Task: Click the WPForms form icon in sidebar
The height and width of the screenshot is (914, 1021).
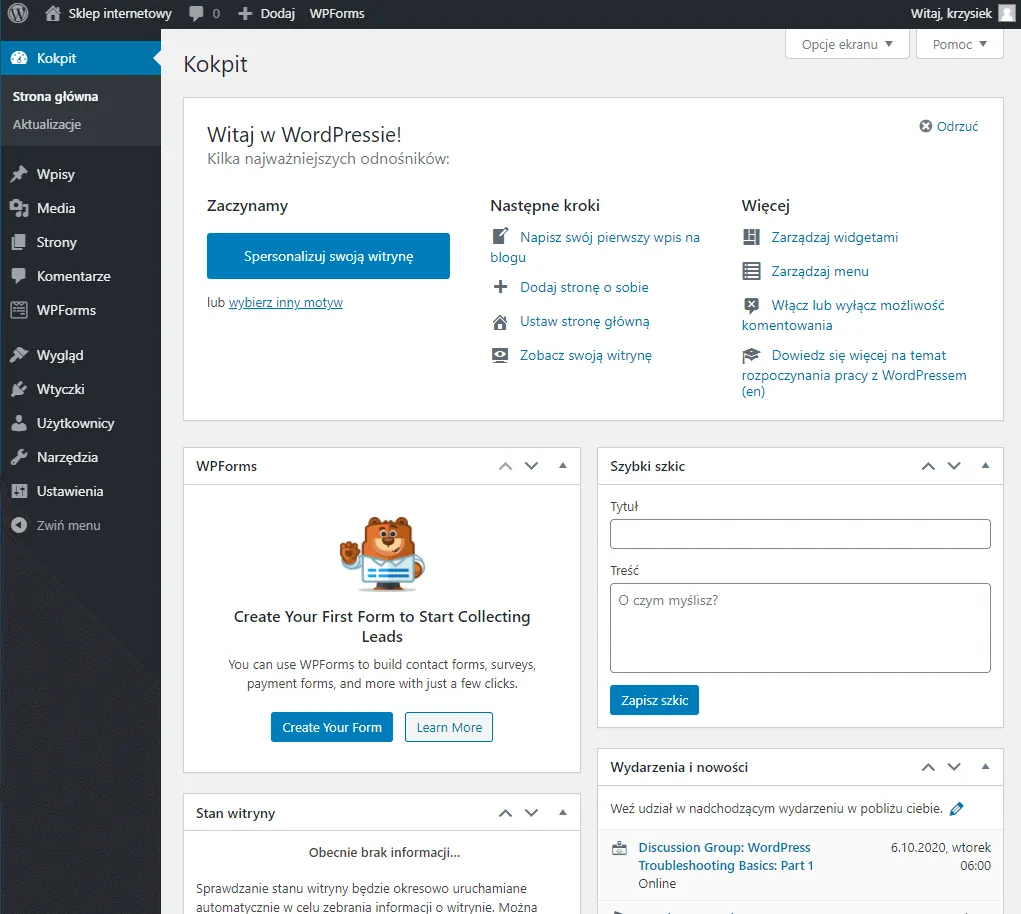Action: coord(19,310)
